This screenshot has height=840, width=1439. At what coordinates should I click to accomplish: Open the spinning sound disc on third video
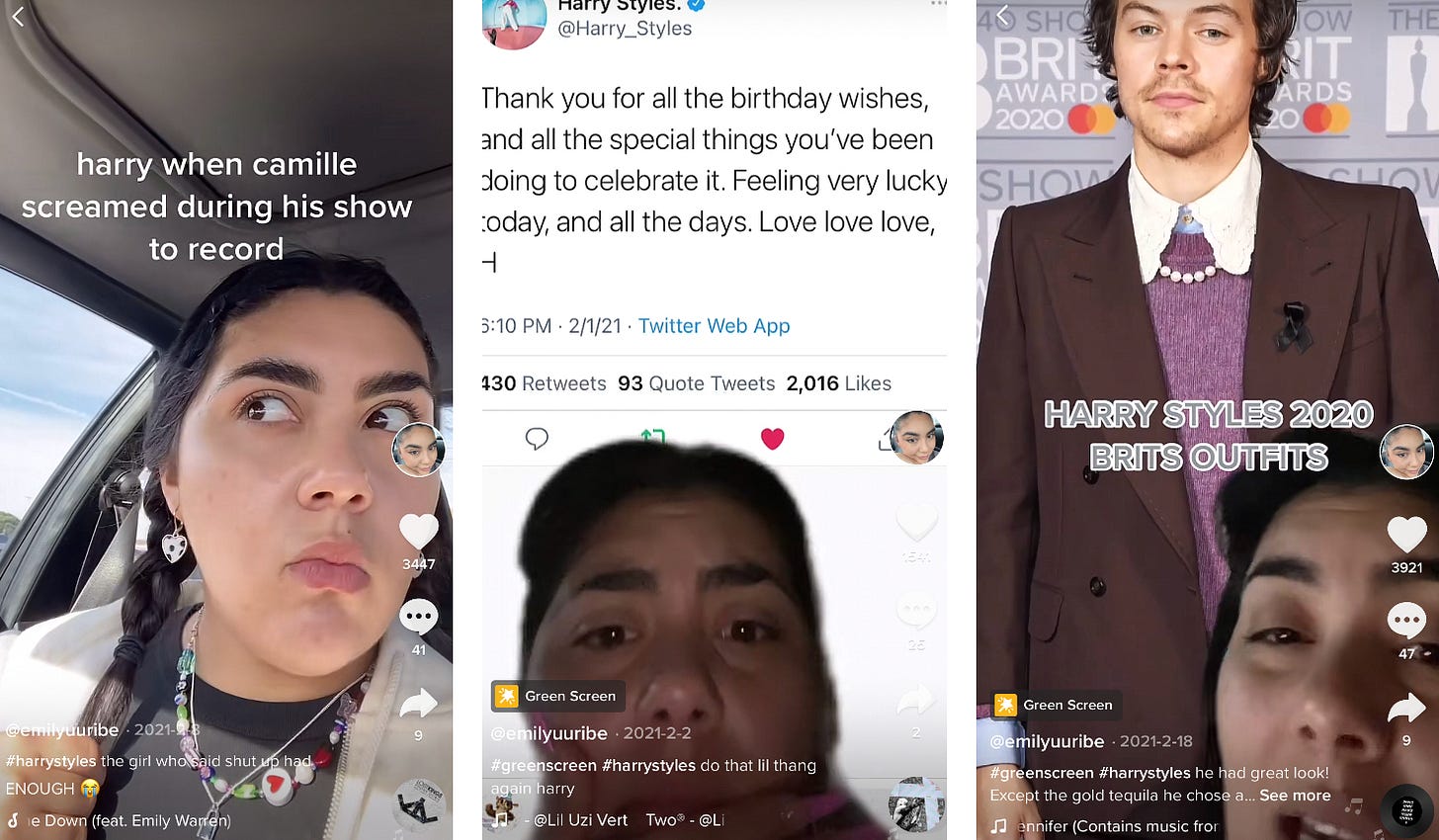(x=1407, y=811)
